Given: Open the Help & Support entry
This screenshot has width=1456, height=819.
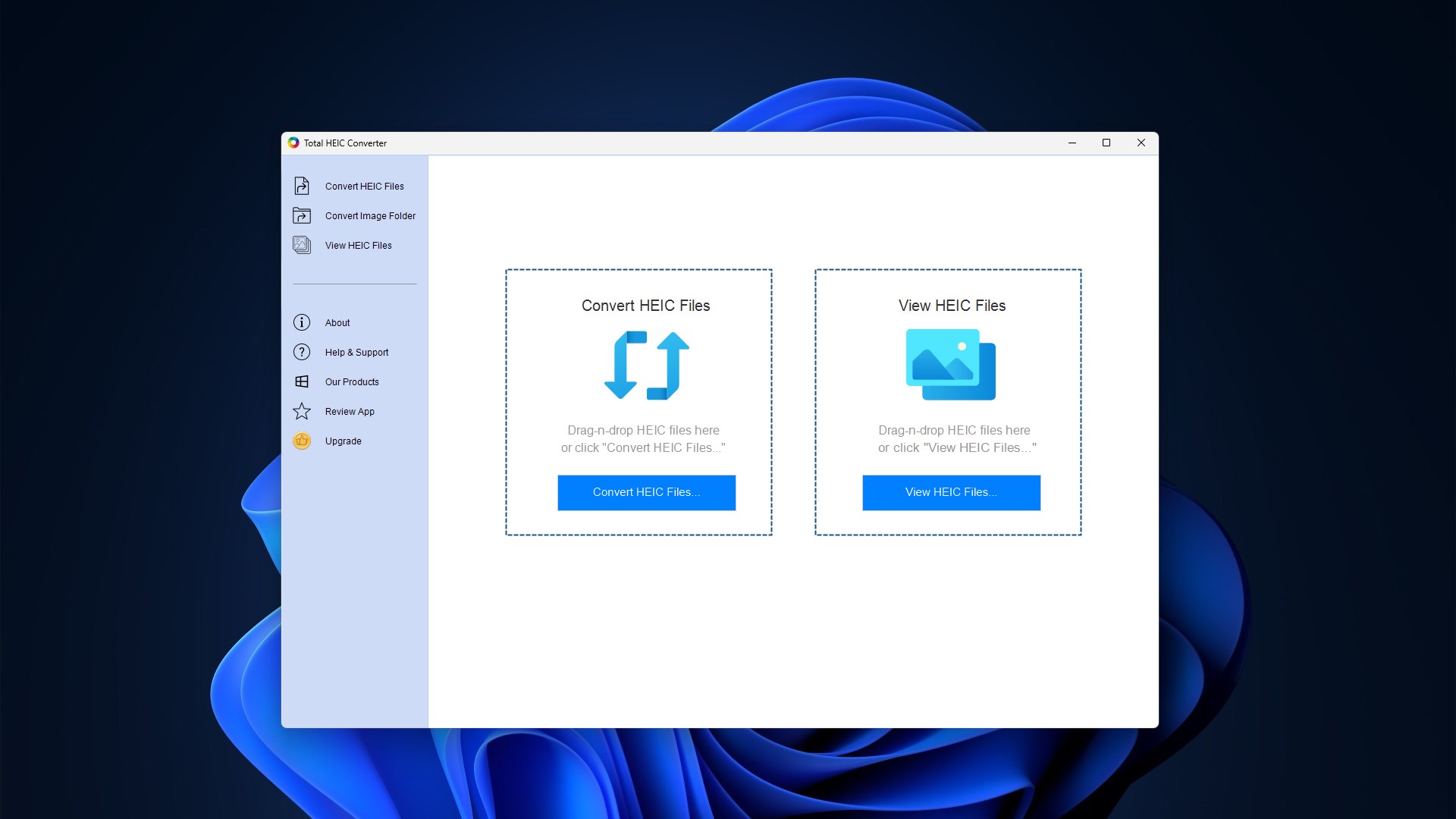Looking at the screenshot, I should coord(356,353).
